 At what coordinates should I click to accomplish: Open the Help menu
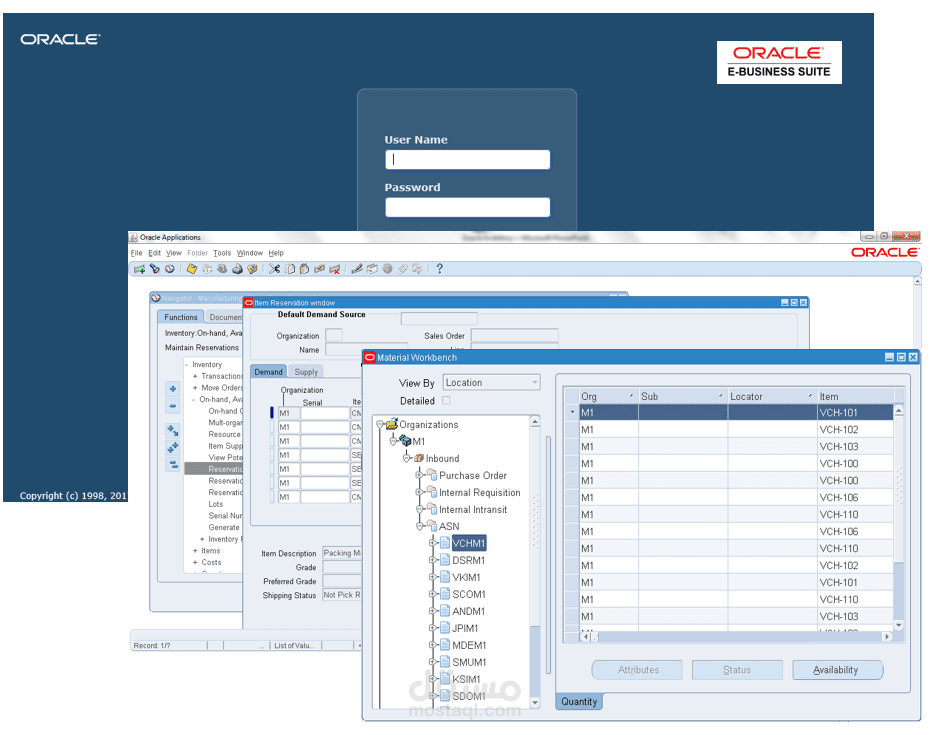click(276, 253)
